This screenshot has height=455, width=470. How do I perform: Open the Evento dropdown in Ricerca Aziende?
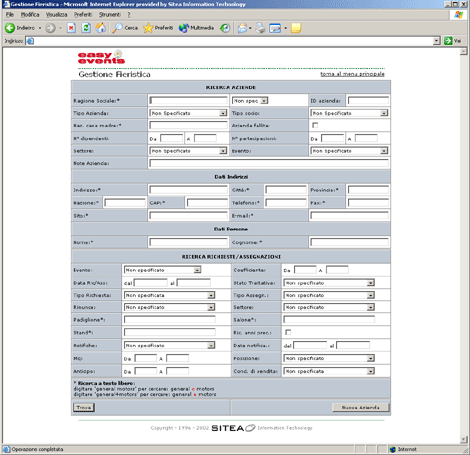349,151
